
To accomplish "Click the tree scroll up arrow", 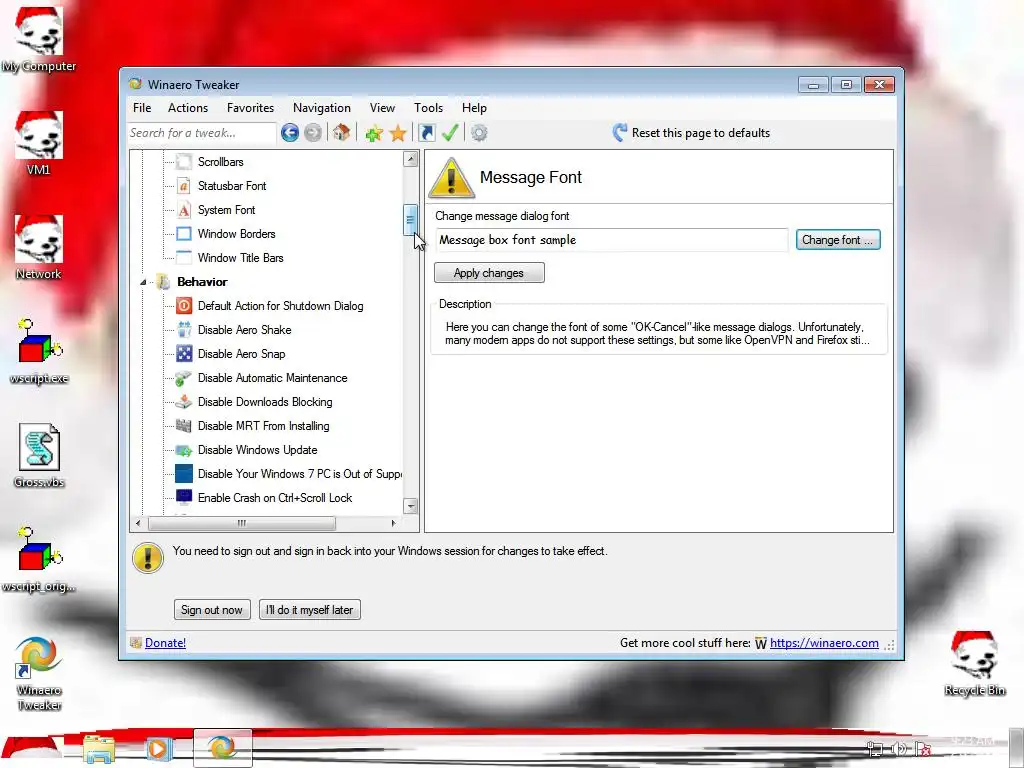I will (410, 159).
